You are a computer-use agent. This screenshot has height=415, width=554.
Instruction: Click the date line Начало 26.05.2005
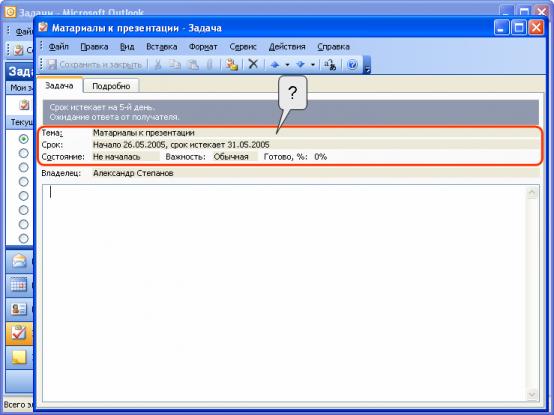316,145
